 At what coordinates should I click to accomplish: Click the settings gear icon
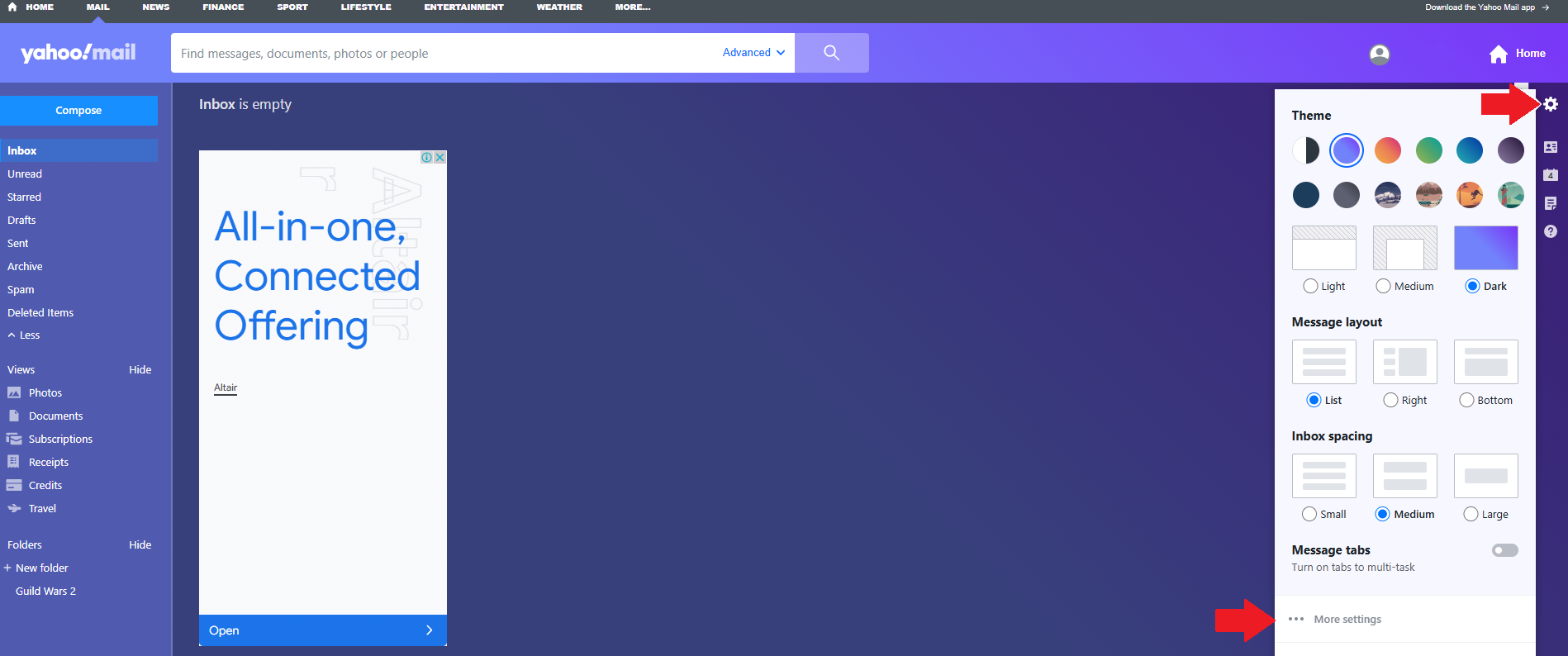(x=1551, y=104)
